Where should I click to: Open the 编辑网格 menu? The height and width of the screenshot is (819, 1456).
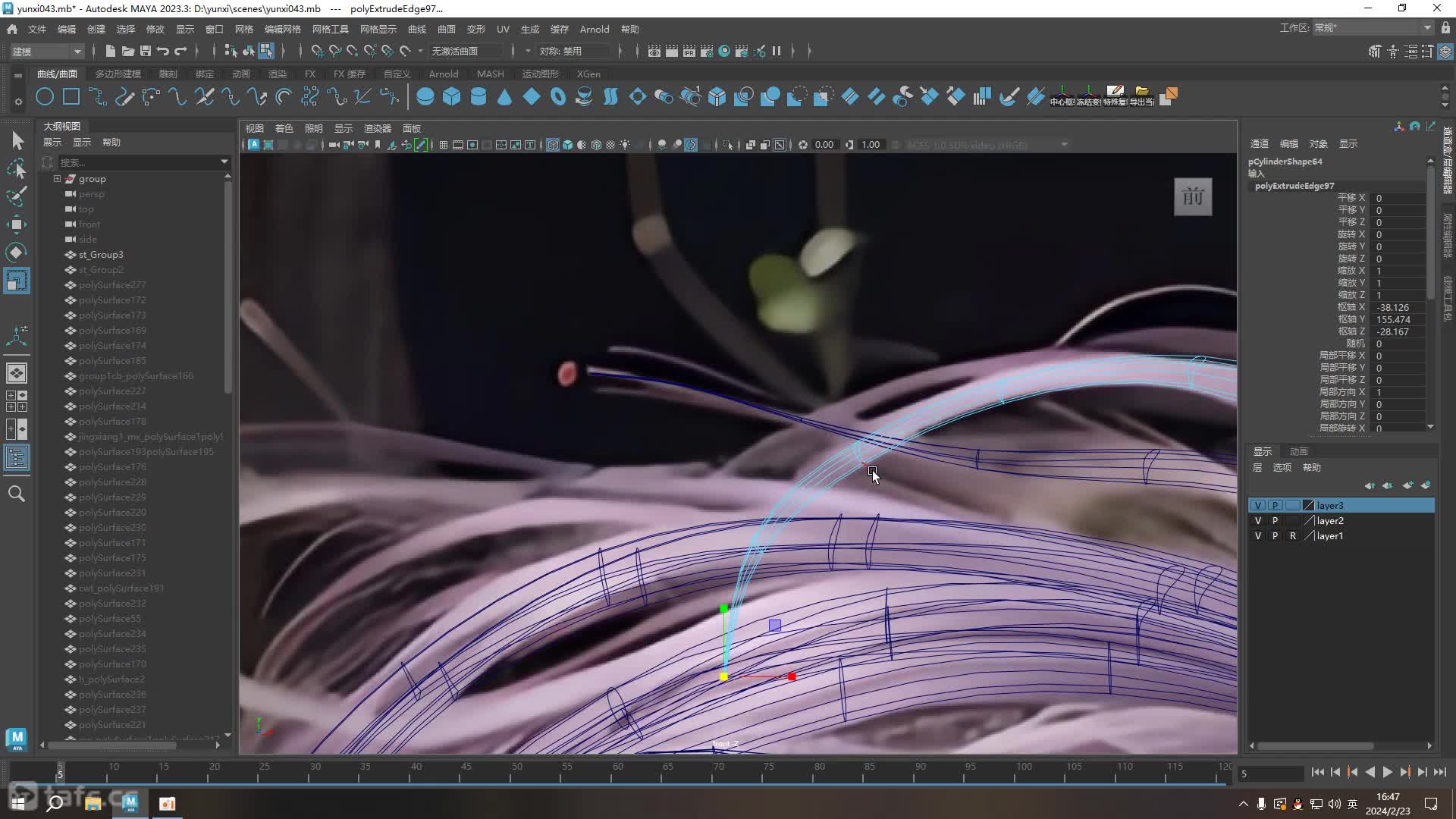click(283, 29)
